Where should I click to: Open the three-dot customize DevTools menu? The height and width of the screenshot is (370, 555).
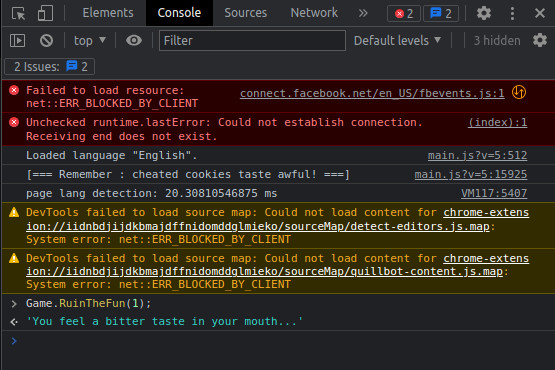point(512,13)
